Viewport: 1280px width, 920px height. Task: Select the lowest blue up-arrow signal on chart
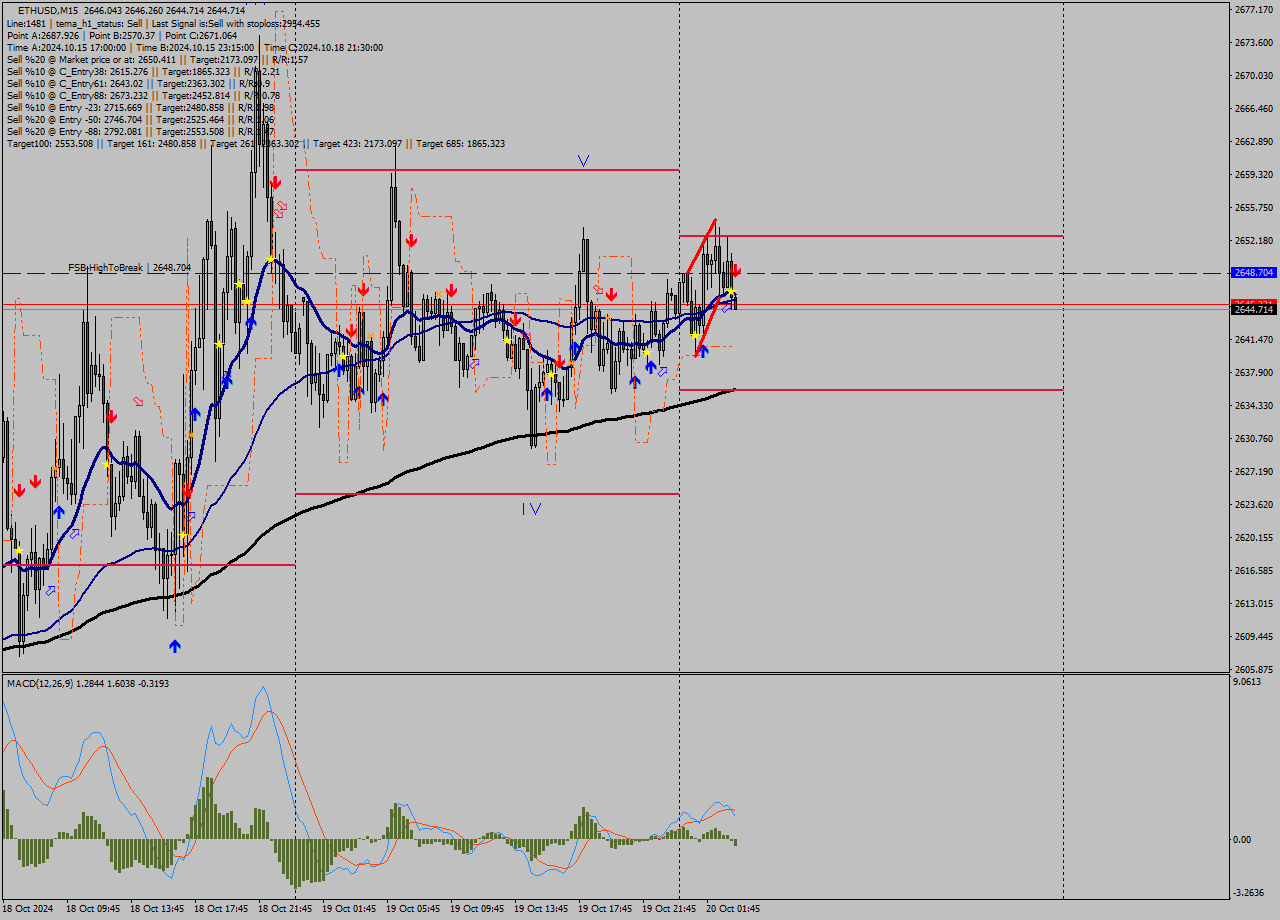(175, 646)
